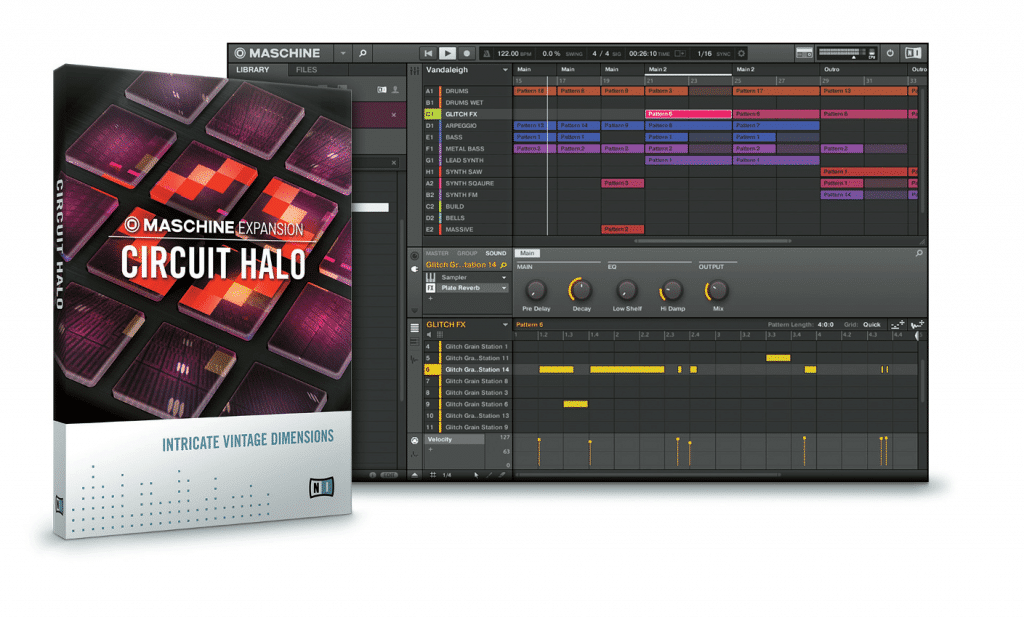This screenshot has width=1024, height=618.
Task: Toggle the follow playhead icon after TIME
Action: pyautogui.click(x=680, y=54)
